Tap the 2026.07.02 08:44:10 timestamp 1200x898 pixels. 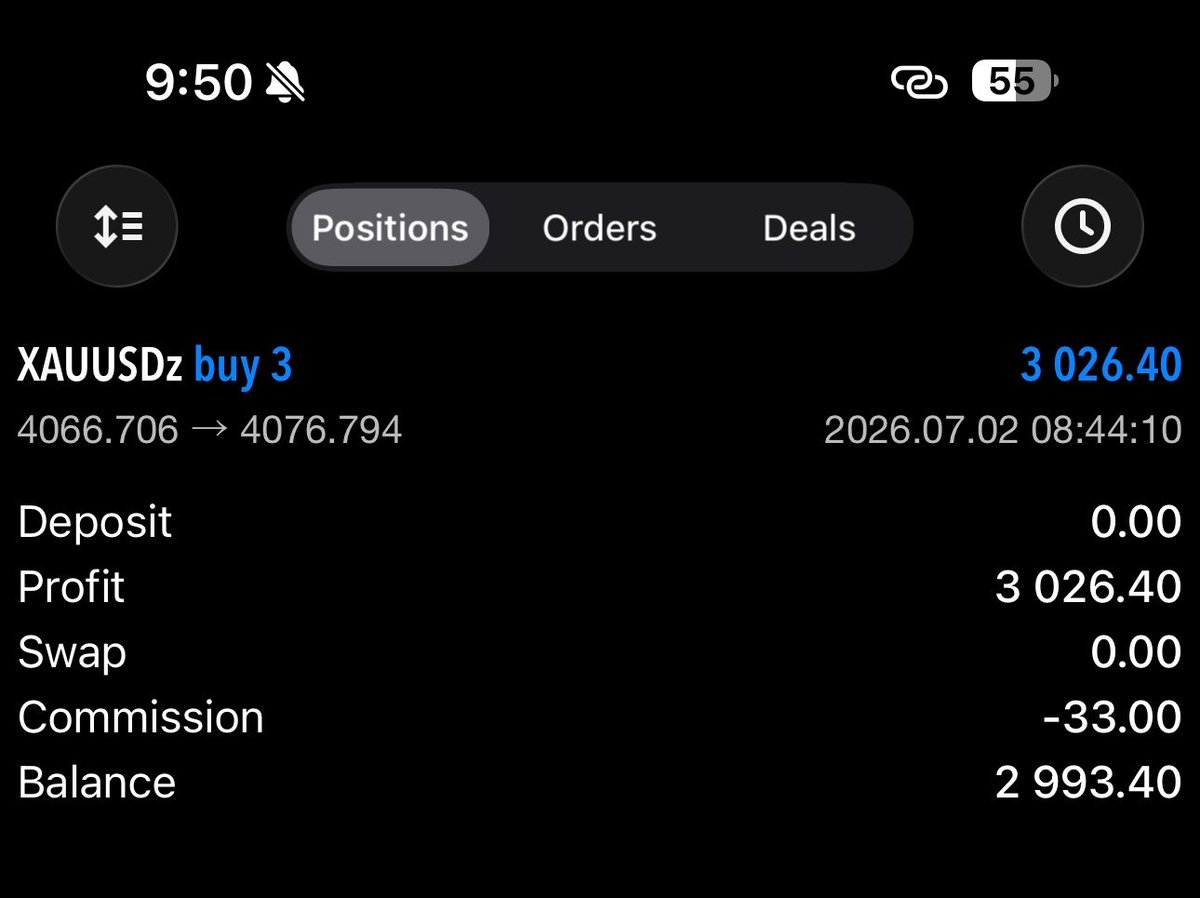pyautogui.click(x=1003, y=430)
